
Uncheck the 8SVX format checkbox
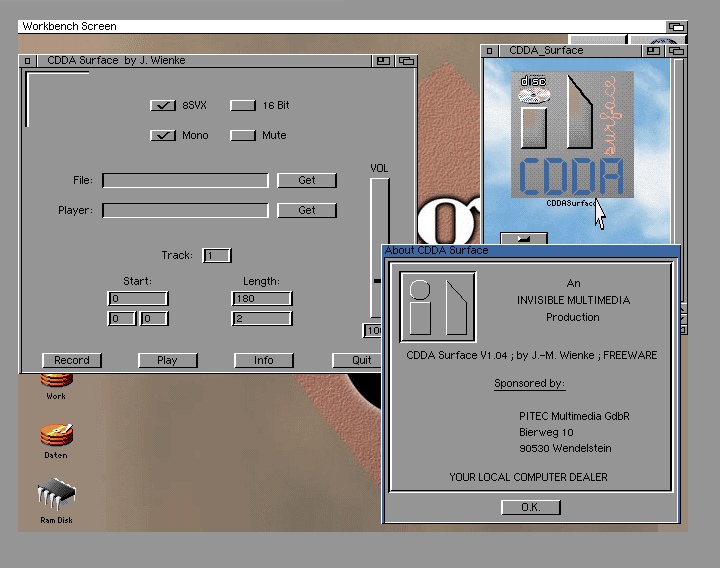click(x=163, y=105)
